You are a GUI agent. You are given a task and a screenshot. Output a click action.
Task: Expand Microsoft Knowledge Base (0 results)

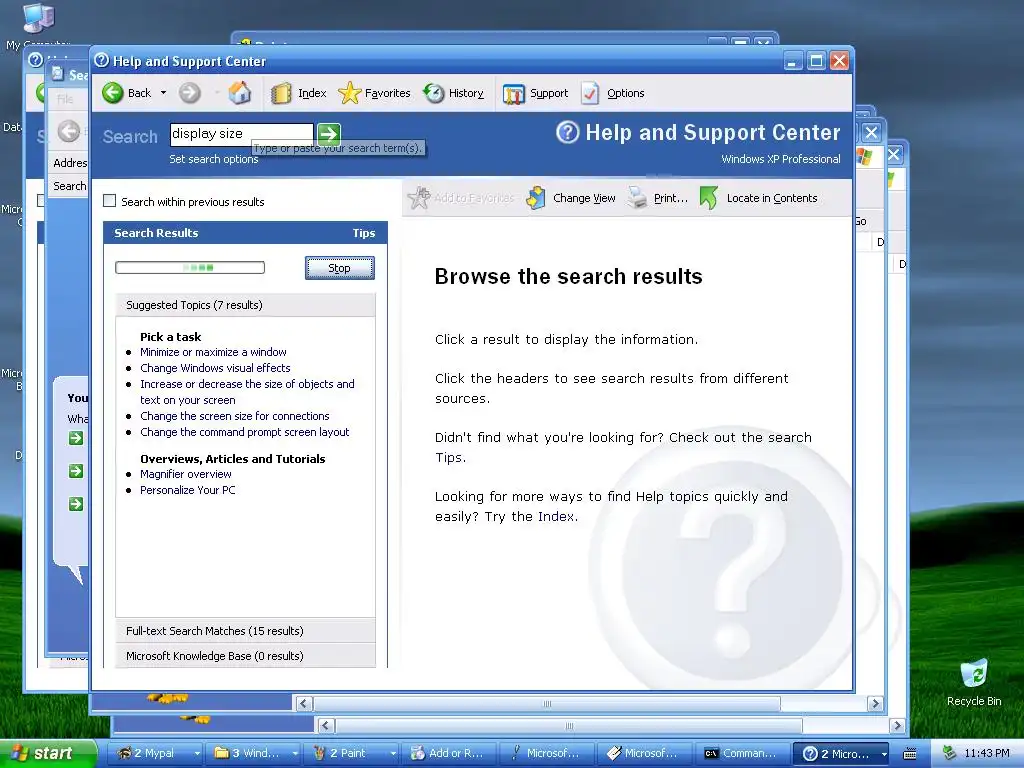click(246, 656)
